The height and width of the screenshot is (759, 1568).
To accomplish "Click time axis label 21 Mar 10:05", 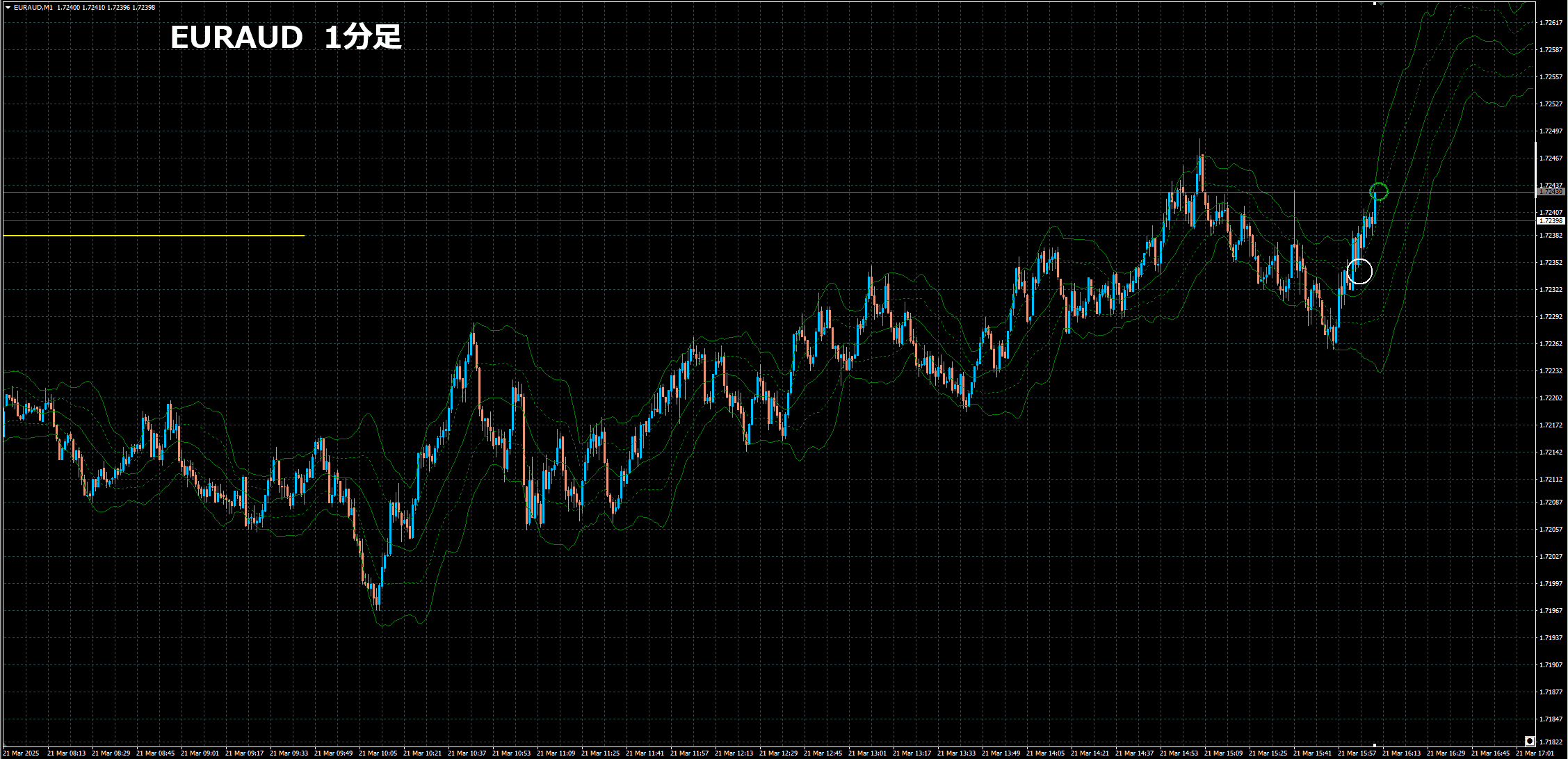I will (378, 753).
